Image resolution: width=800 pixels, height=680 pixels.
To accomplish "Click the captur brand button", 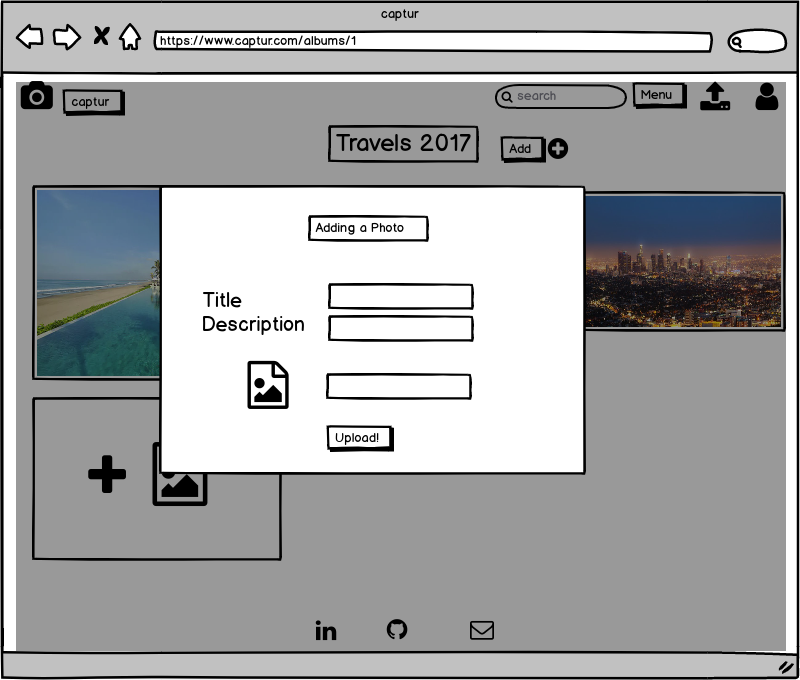I will (x=93, y=102).
